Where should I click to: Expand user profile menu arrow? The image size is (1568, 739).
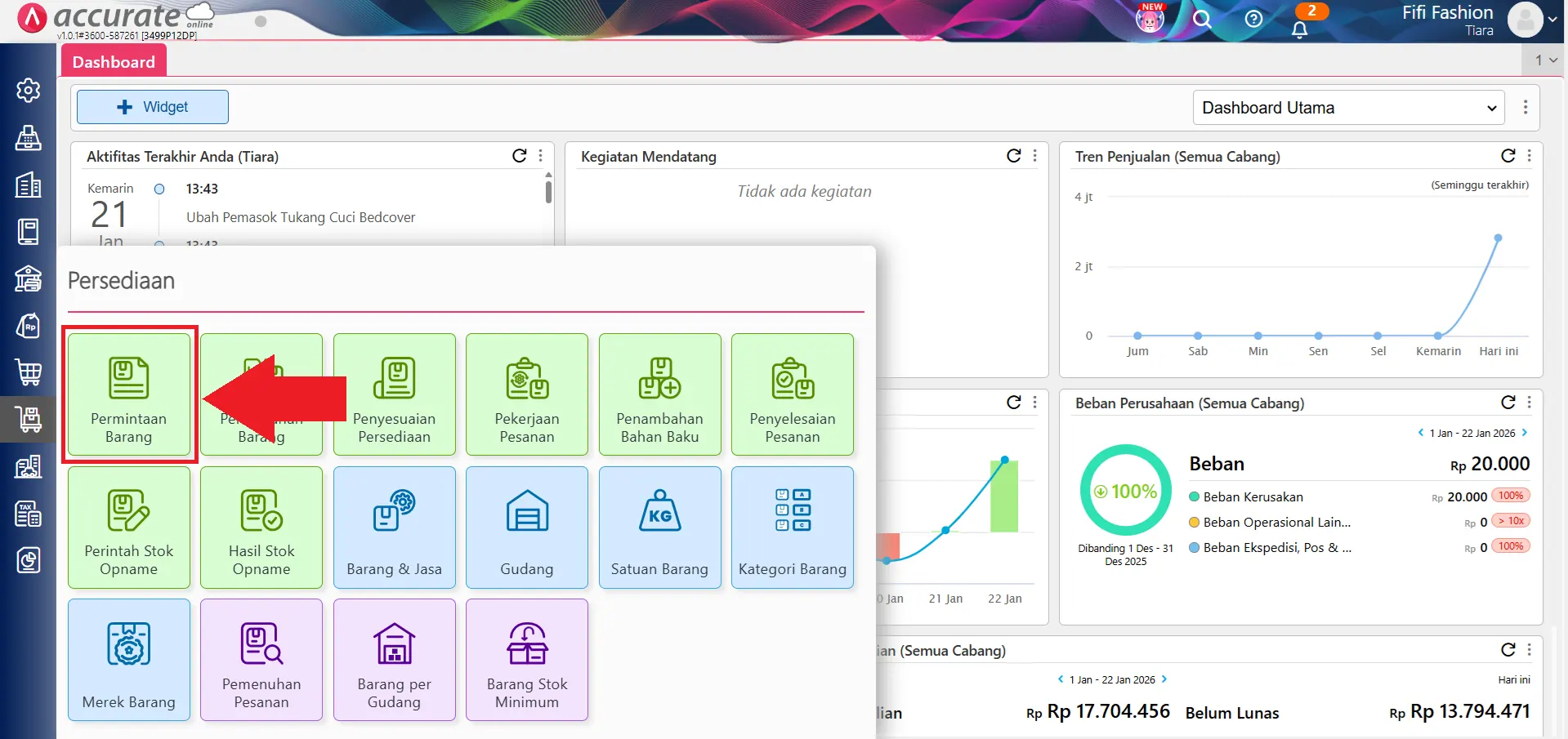point(1552,20)
